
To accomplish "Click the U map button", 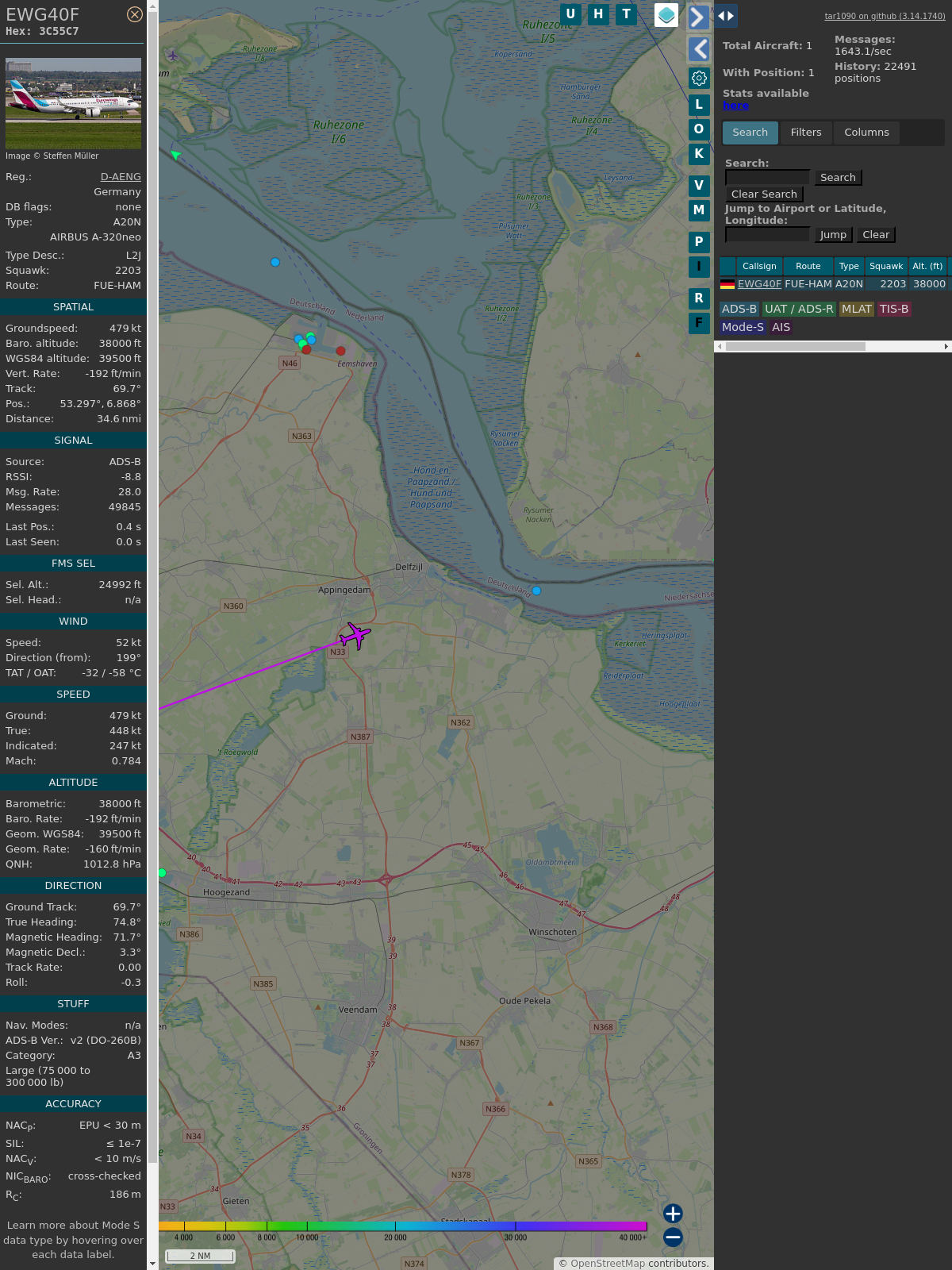I will click(570, 14).
